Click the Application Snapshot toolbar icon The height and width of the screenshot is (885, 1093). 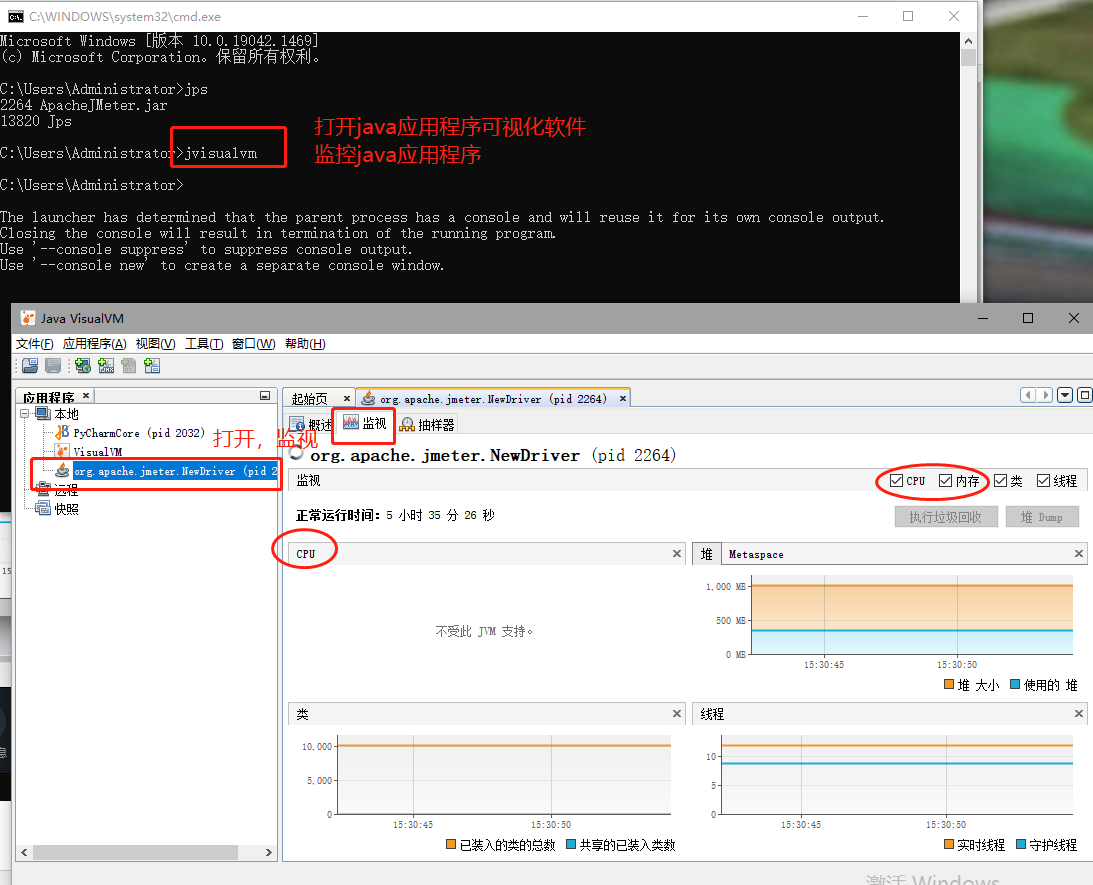click(152, 365)
